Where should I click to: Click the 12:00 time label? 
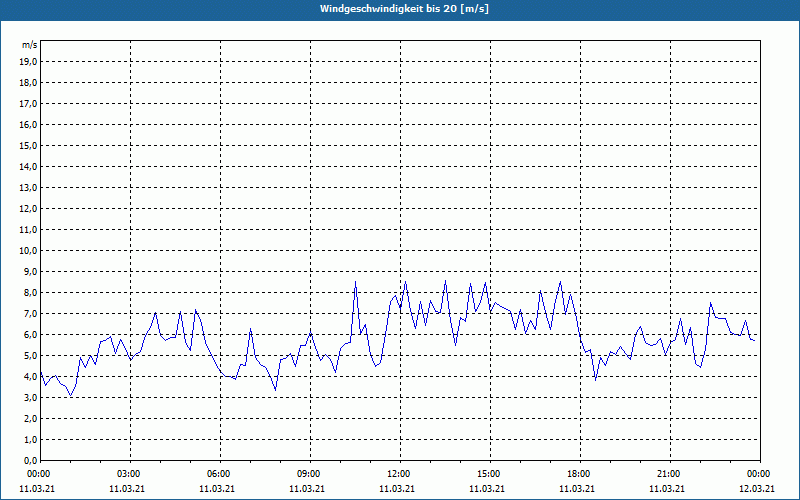[398, 474]
